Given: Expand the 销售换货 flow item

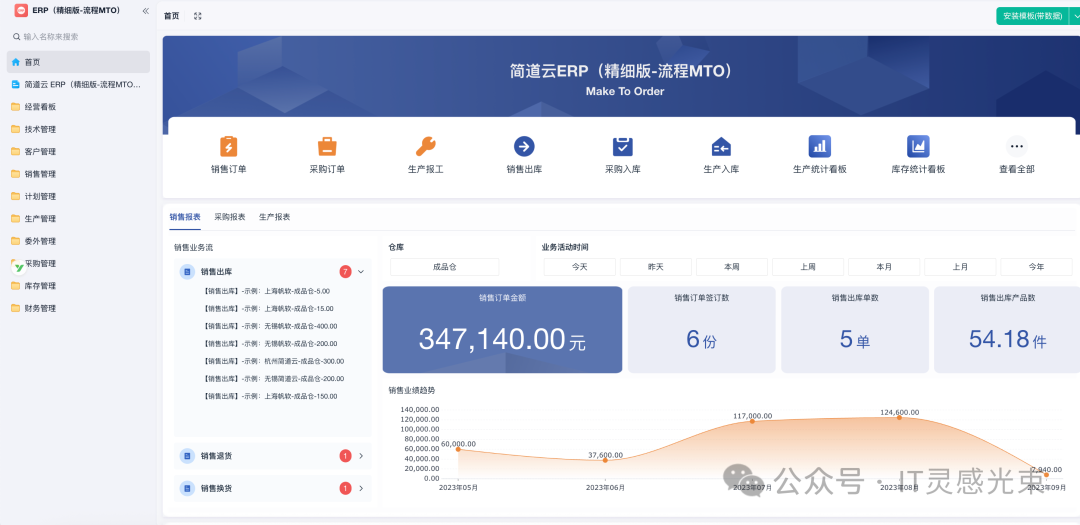Looking at the screenshot, I should [361, 488].
